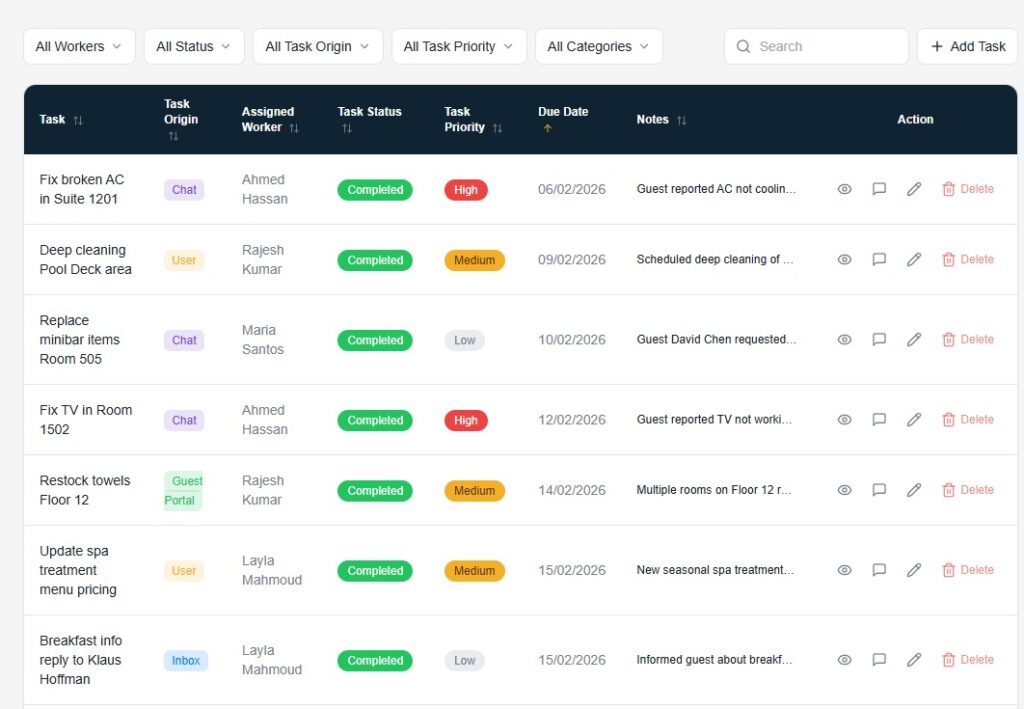Sort table by Due Date column header
Image resolution: width=1024 pixels, height=709 pixels.
point(563,112)
